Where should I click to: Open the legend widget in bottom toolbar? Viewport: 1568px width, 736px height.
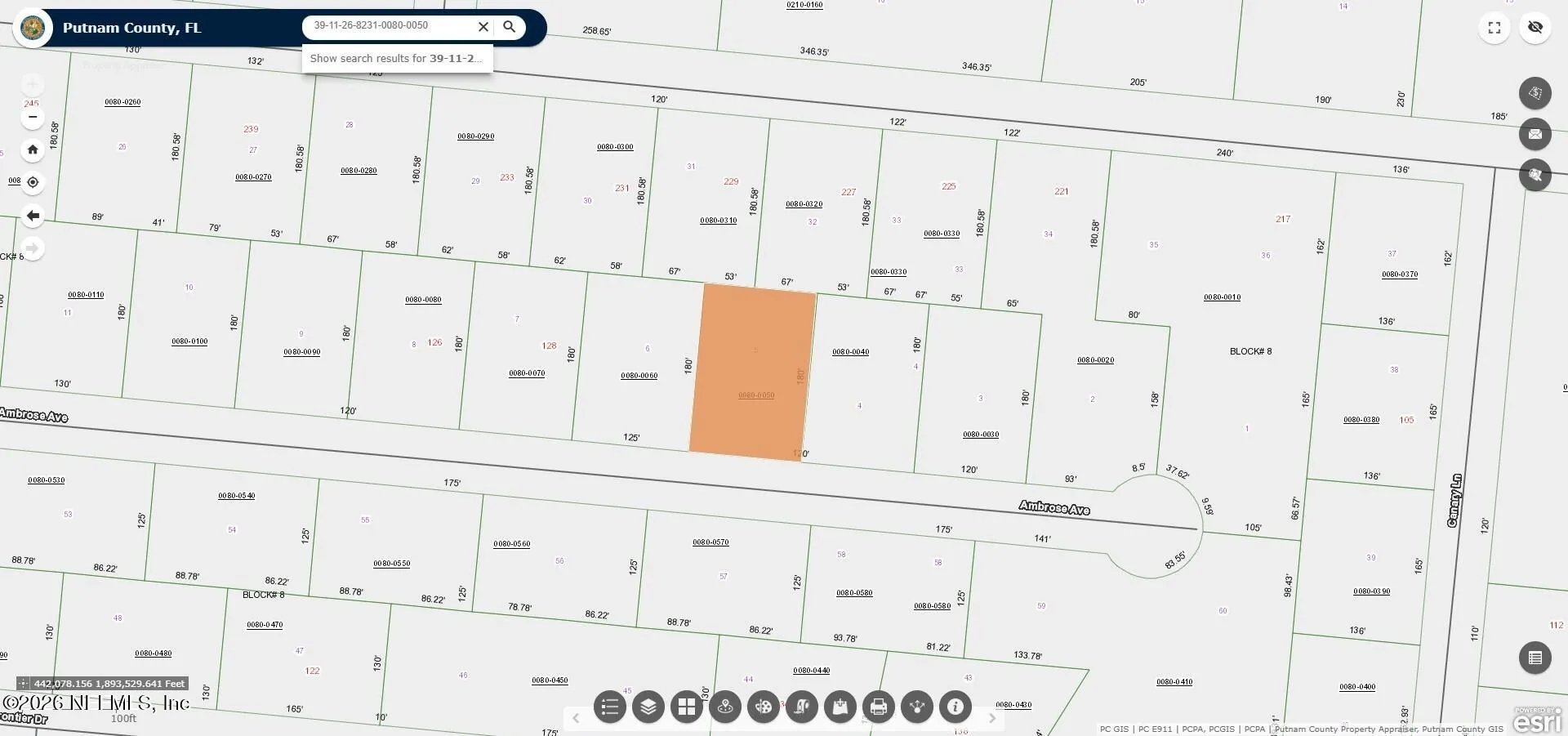[x=610, y=707]
